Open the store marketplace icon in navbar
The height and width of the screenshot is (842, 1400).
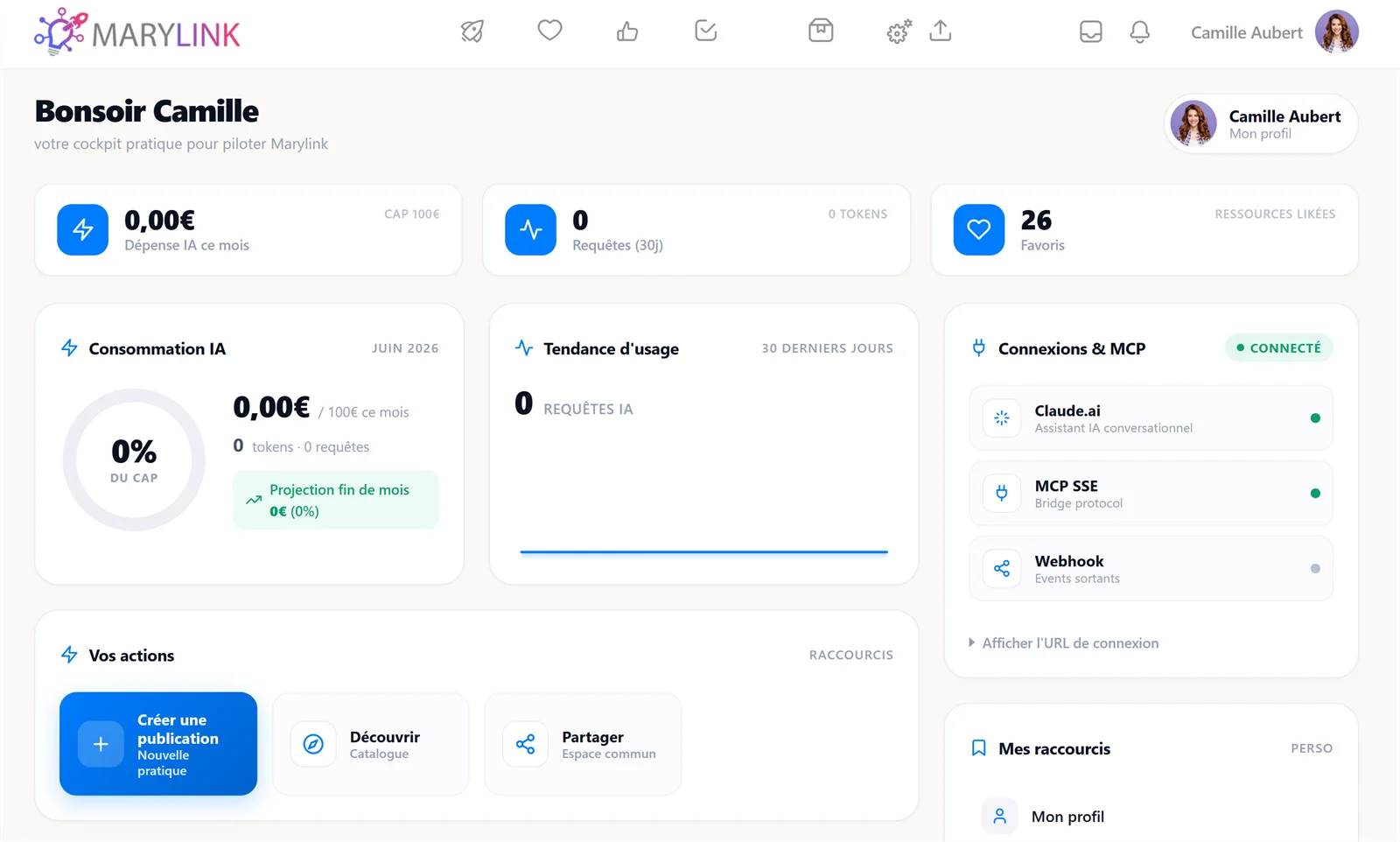pyautogui.click(x=821, y=31)
